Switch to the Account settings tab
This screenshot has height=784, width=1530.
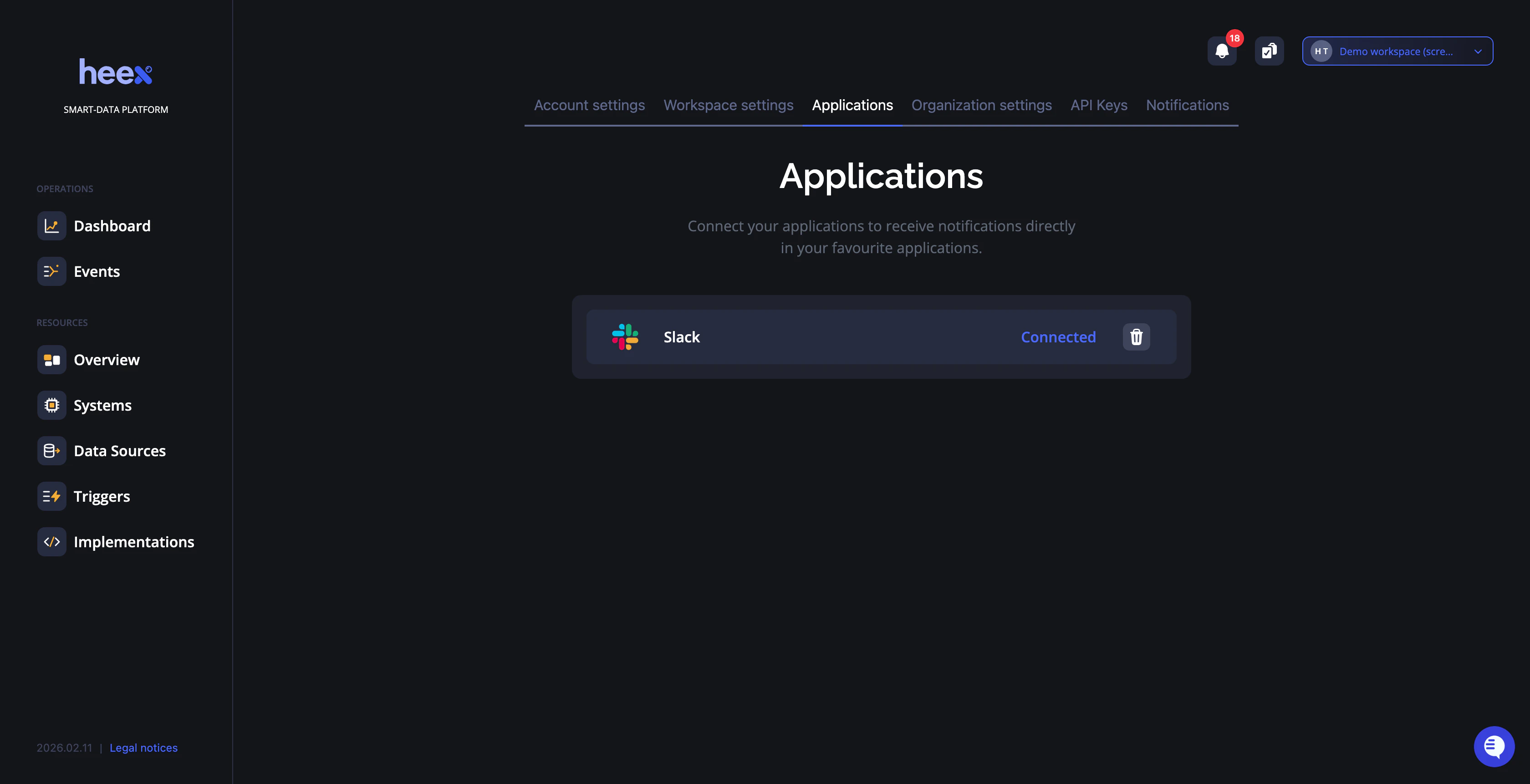point(589,105)
